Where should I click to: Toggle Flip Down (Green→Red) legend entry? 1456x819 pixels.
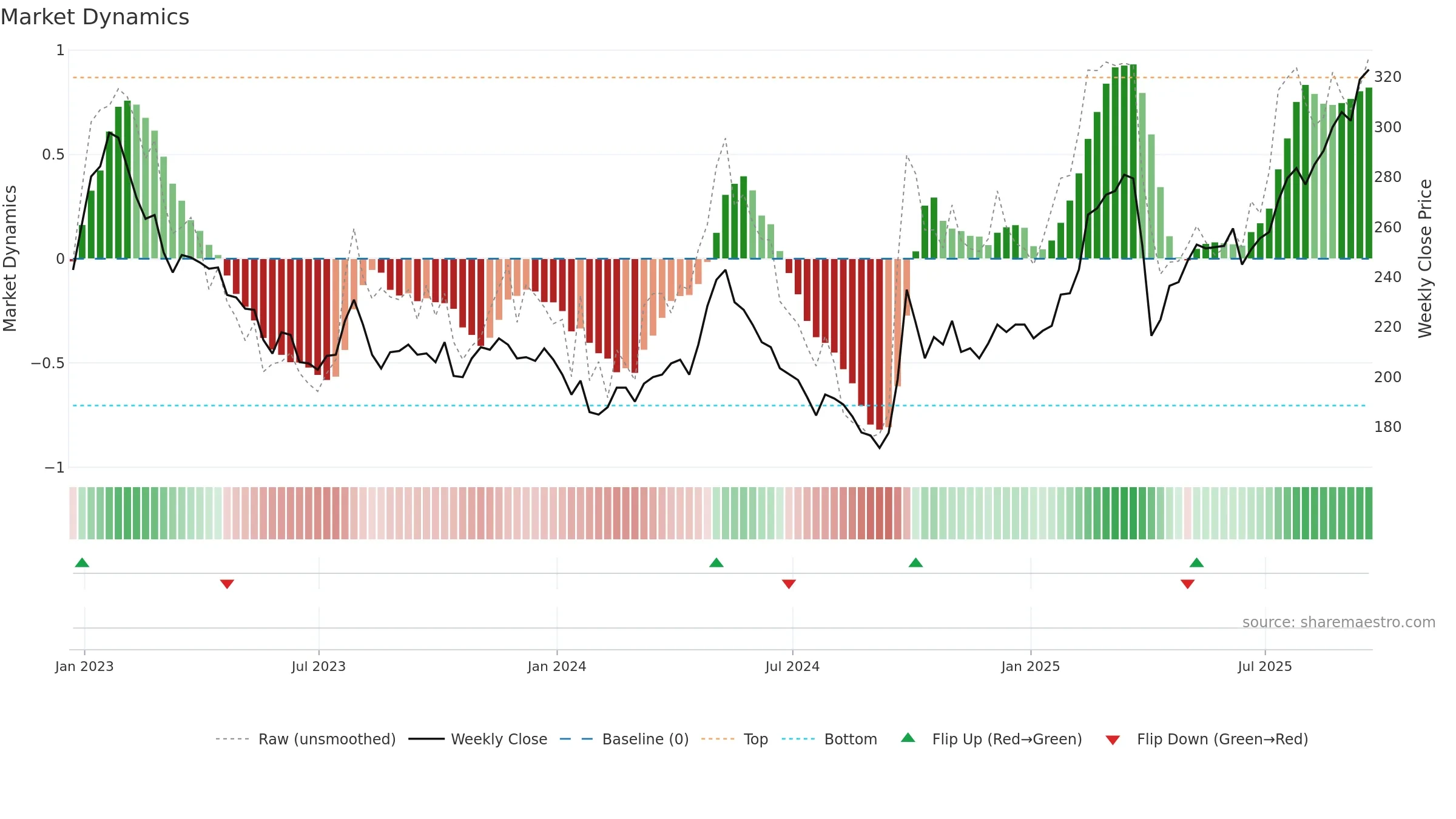[x=1207, y=739]
